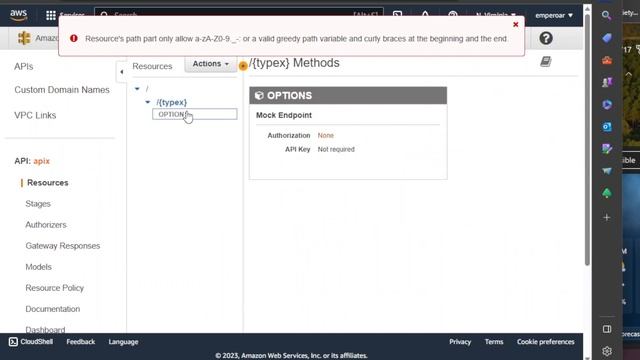
Task: Open the documentation book icon
Action: click(x=546, y=61)
